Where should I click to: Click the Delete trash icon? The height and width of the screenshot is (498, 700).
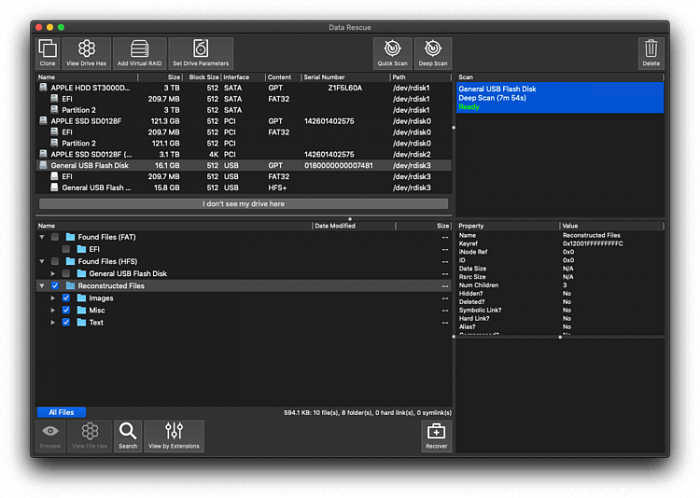point(651,53)
